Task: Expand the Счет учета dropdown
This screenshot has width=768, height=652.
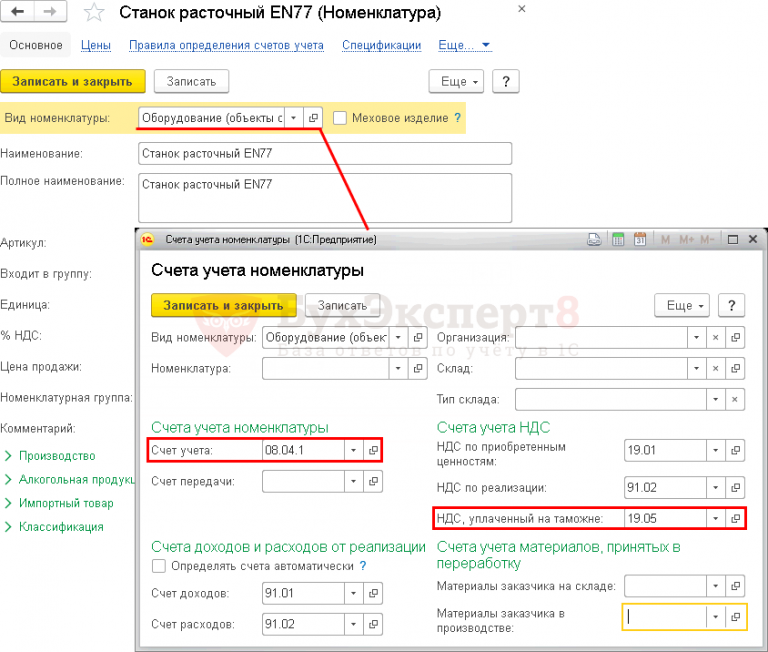Action: click(354, 450)
